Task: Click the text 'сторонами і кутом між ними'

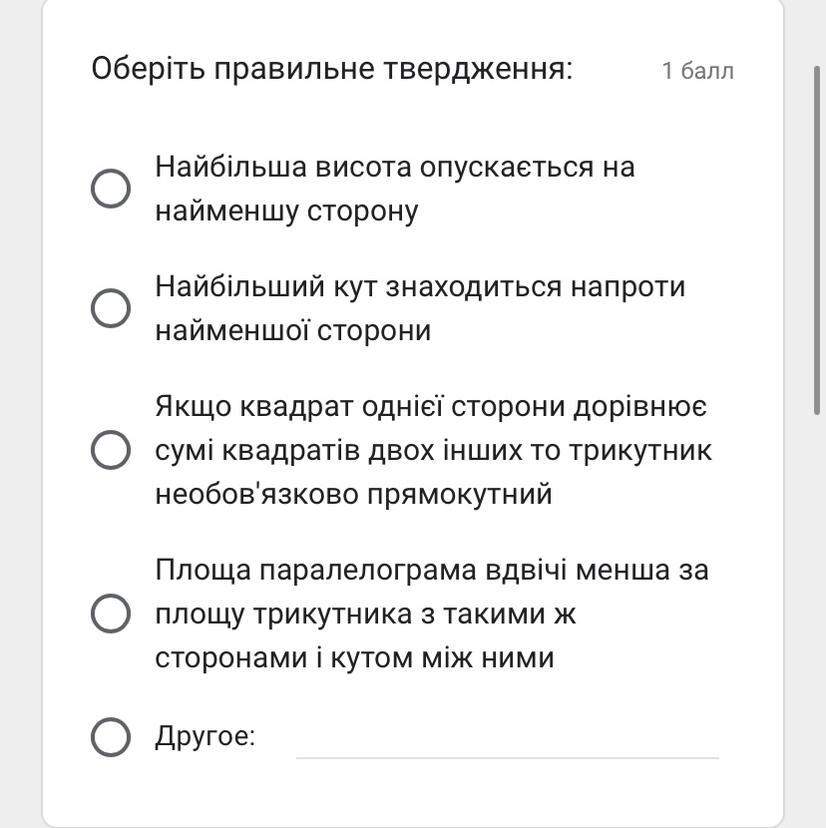Action: point(355,658)
